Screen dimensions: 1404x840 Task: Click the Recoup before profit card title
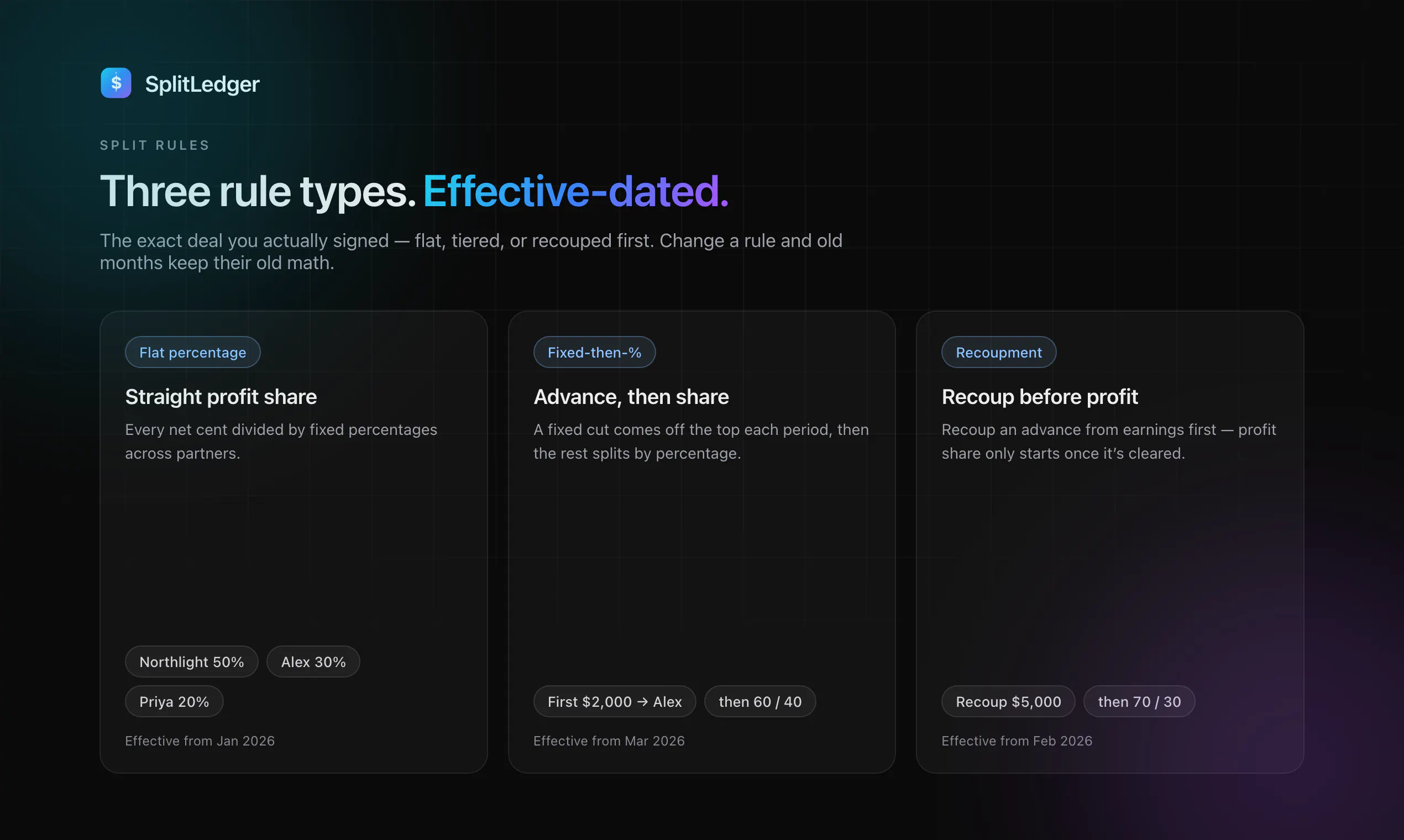pos(1039,397)
